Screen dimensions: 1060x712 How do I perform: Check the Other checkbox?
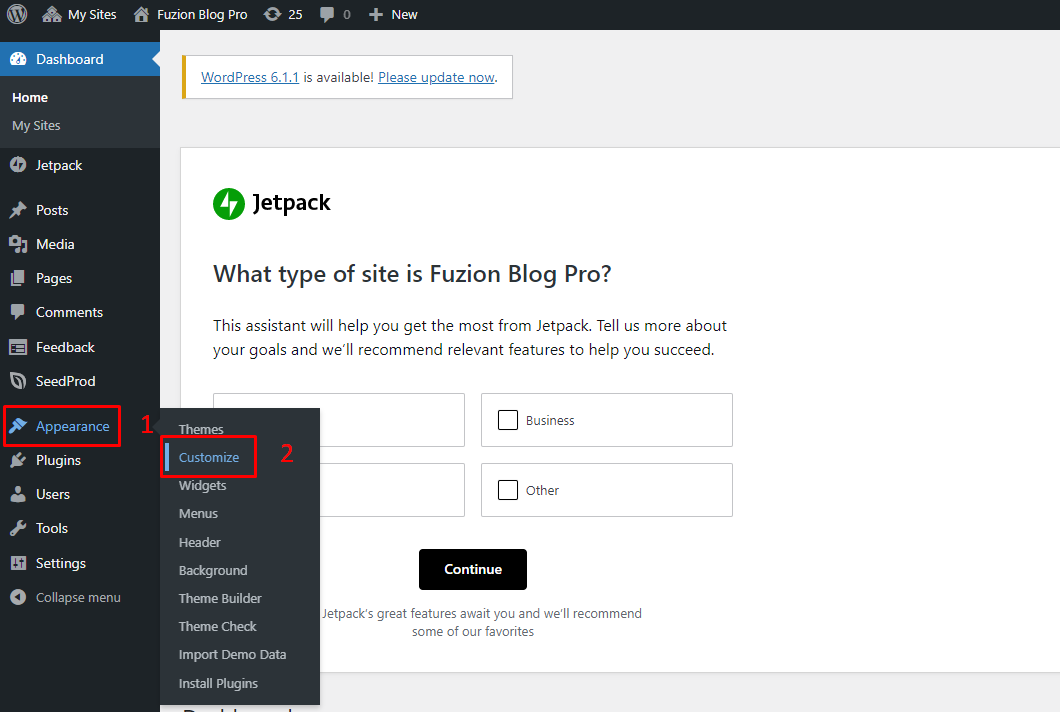pyautogui.click(x=508, y=490)
